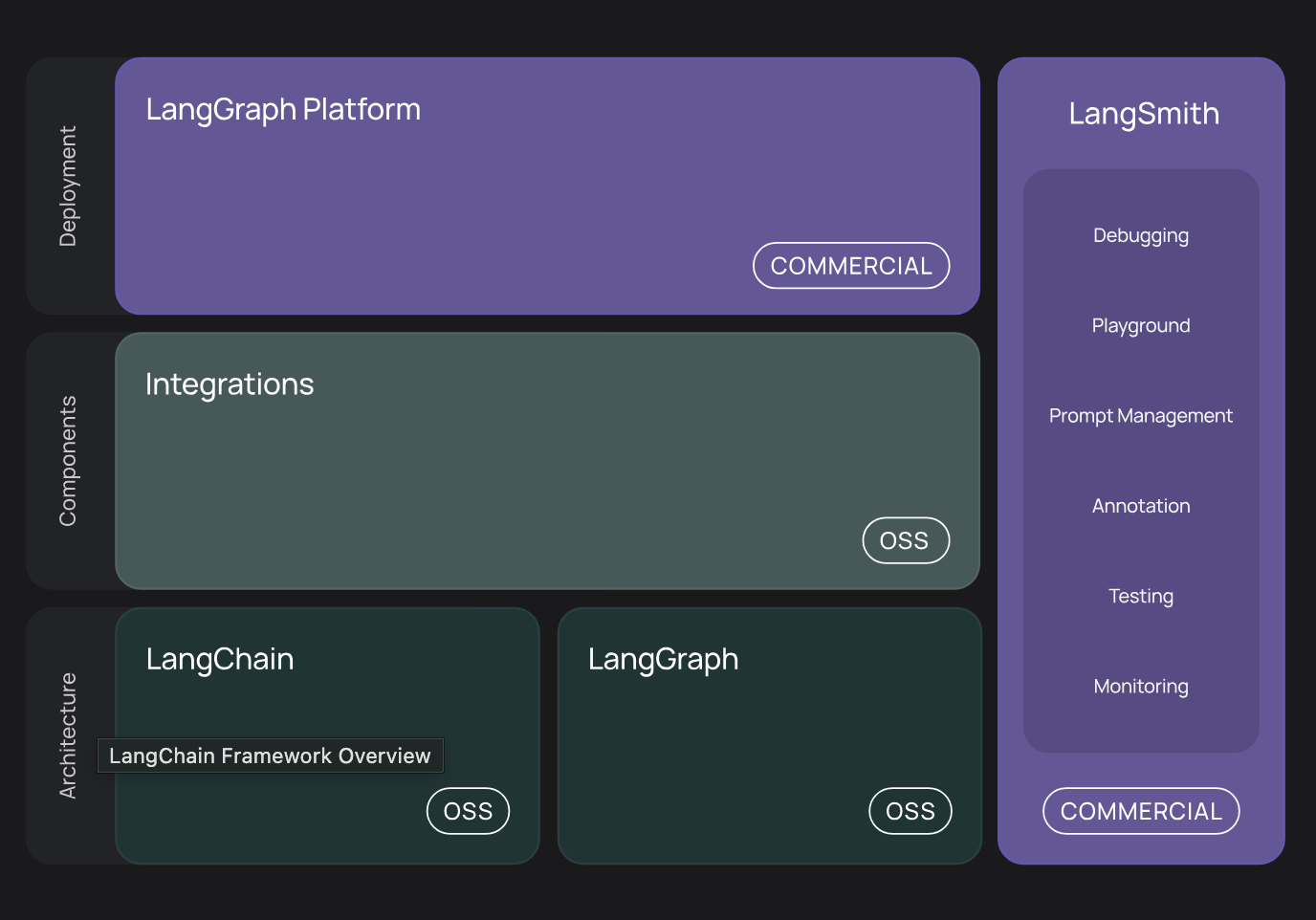Click the OSS badge in LangGraph box
This screenshot has width=1316, height=920.
coord(910,811)
